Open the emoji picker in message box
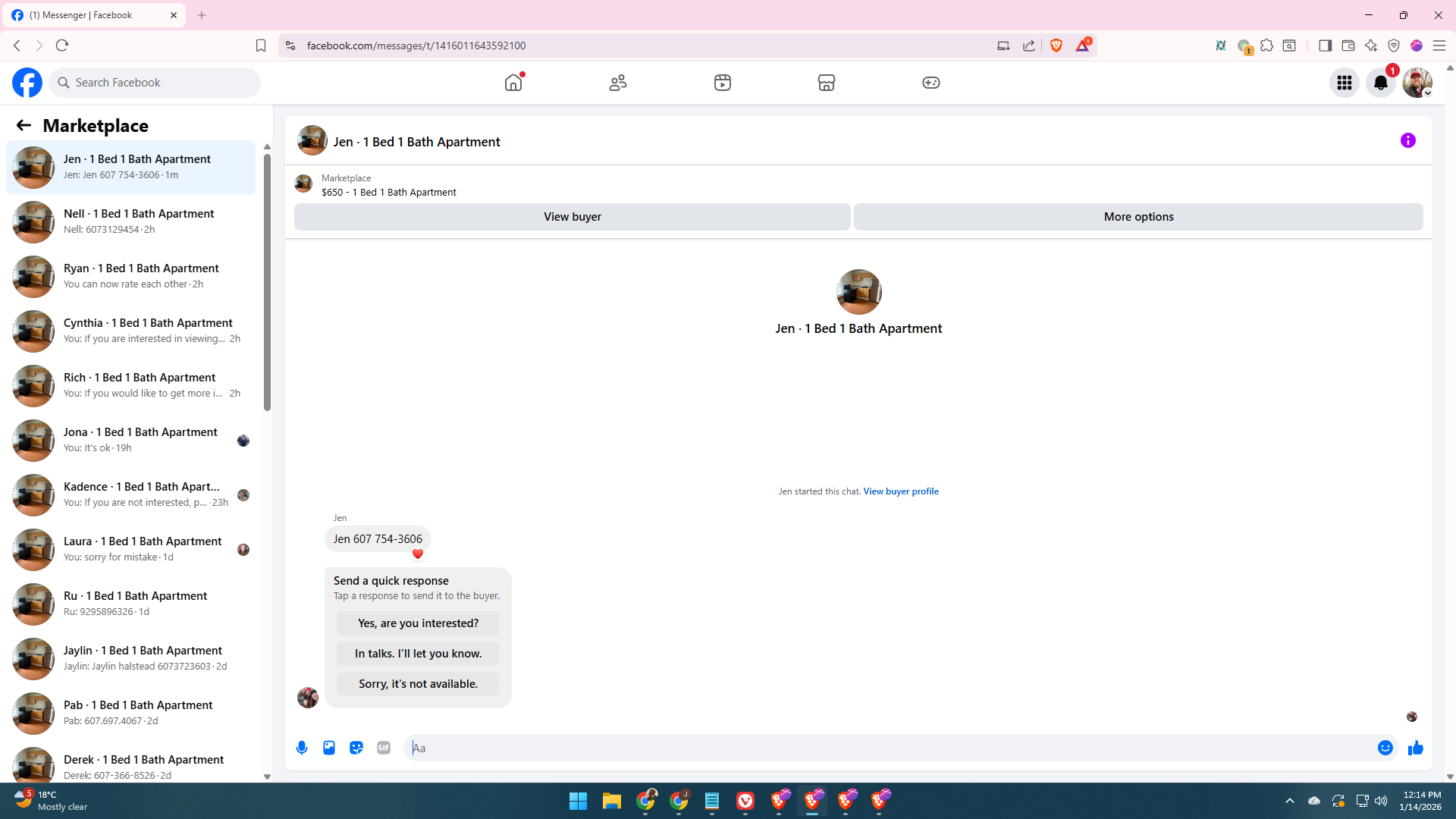 (1385, 748)
